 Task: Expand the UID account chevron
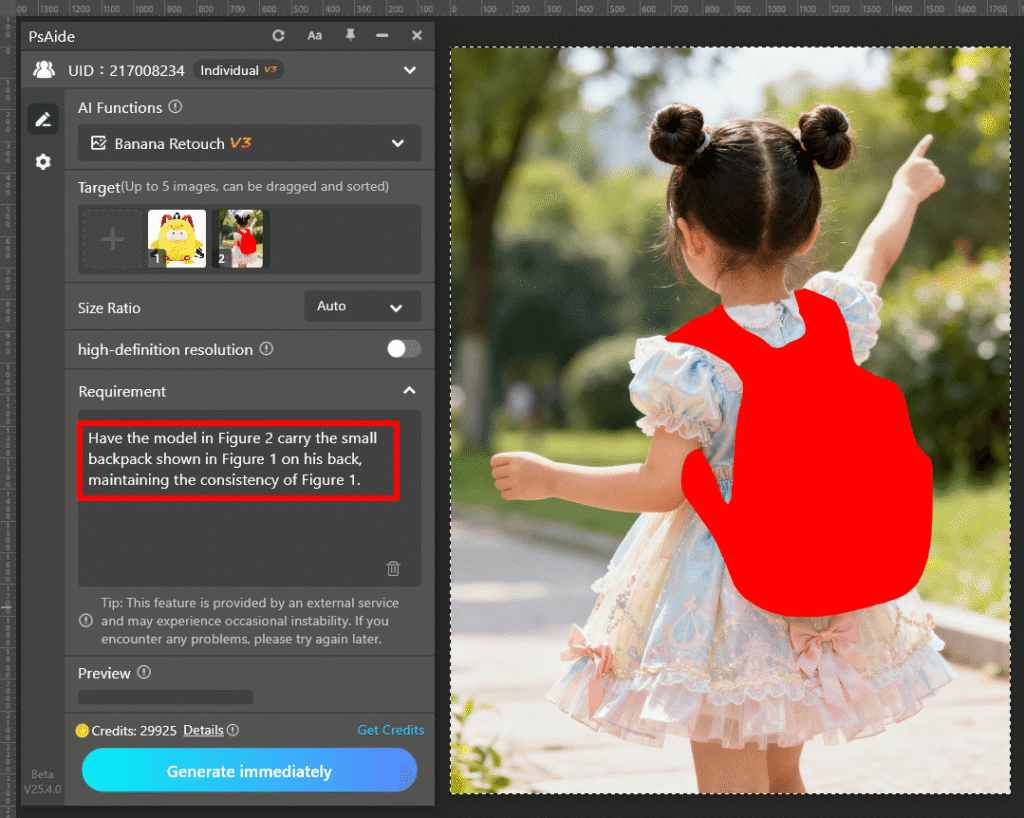coord(409,70)
